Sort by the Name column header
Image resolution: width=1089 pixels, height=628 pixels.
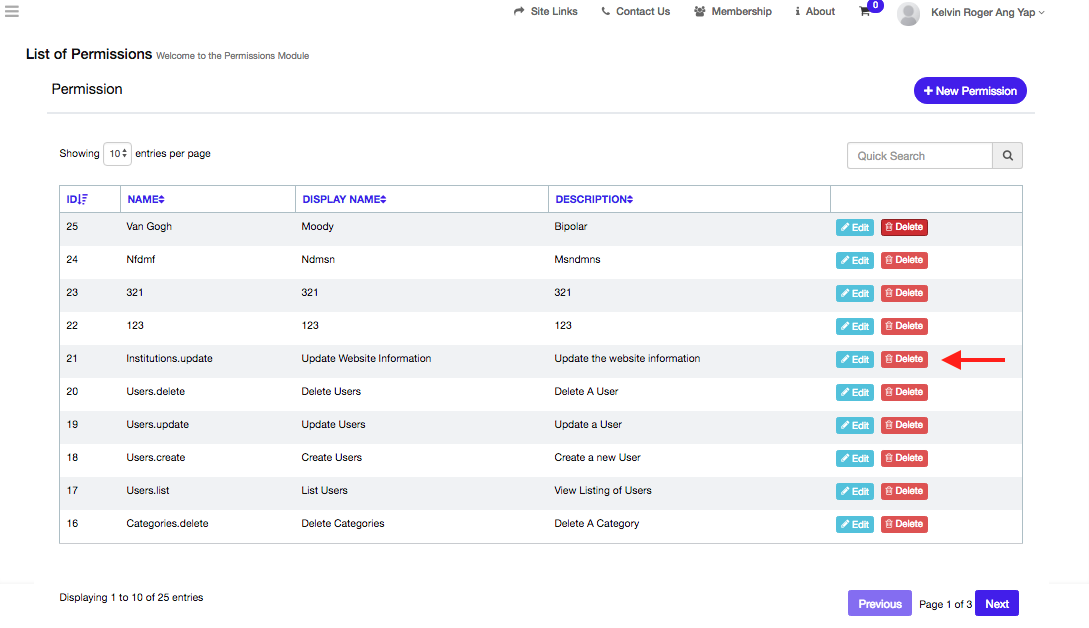coord(146,199)
